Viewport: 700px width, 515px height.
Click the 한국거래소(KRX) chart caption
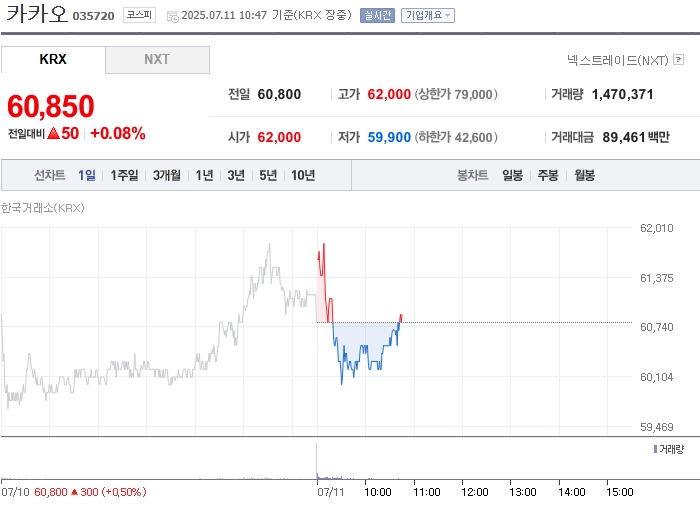click(42, 208)
